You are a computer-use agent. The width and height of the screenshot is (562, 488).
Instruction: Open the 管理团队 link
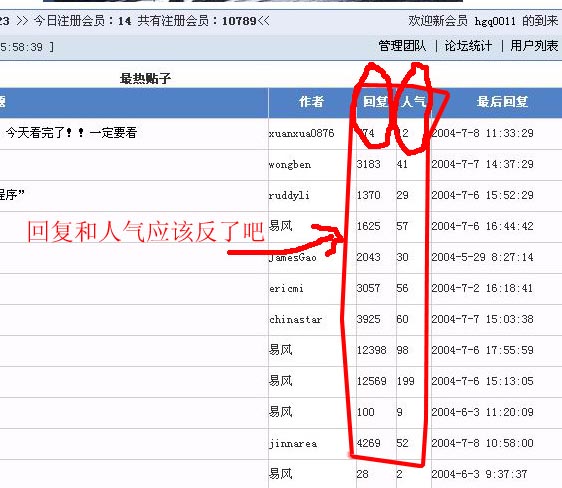coord(402,46)
